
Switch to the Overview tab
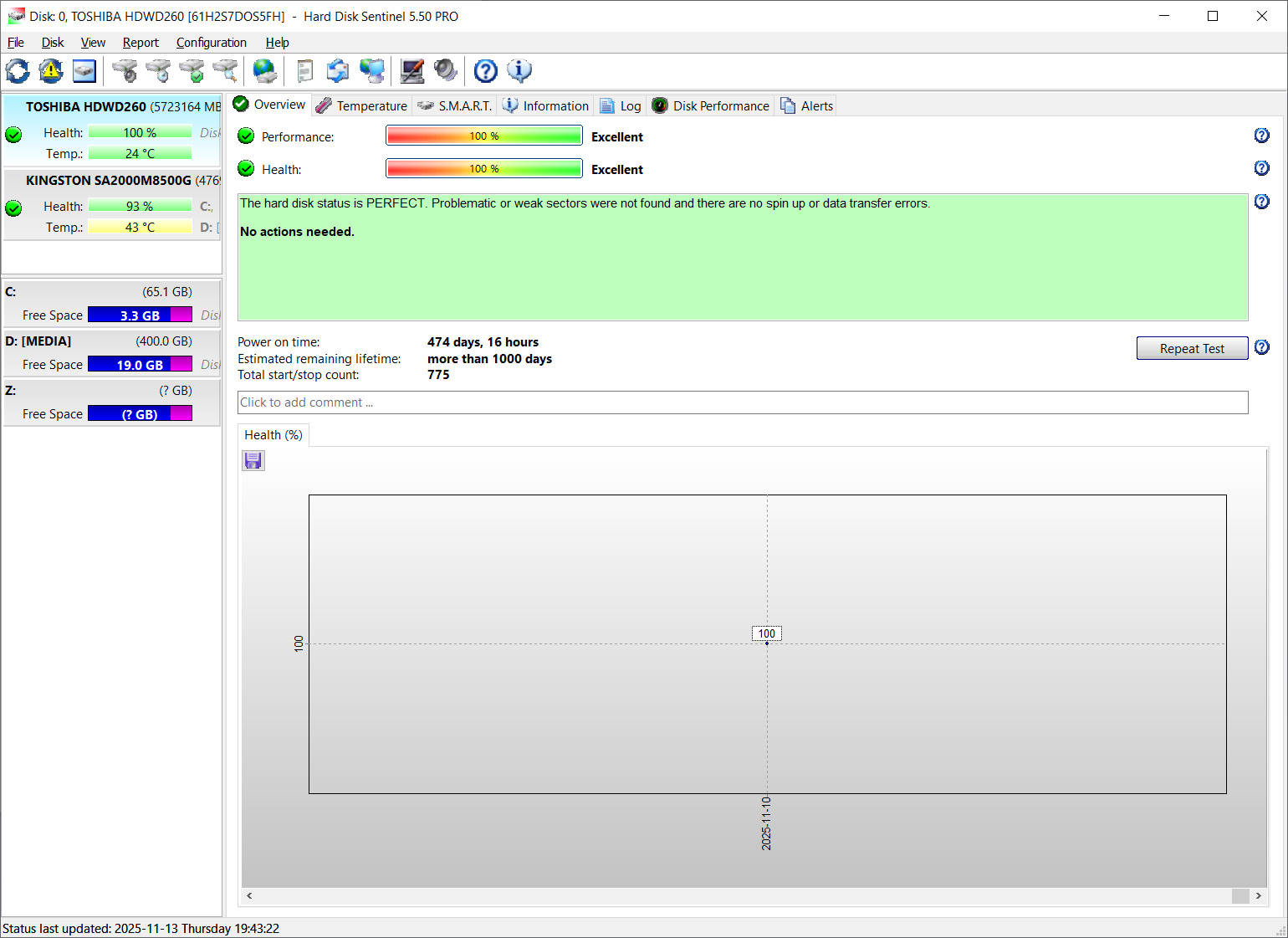pyautogui.click(x=269, y=105)
